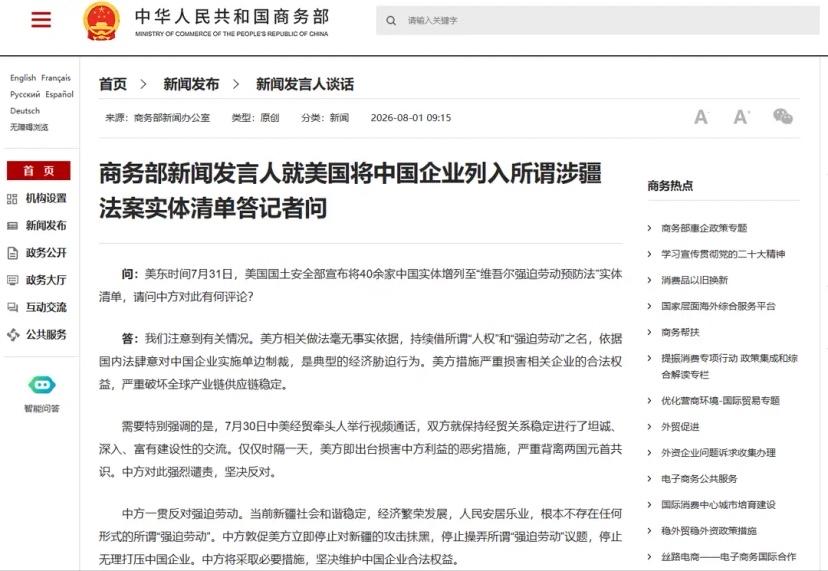Click the article headline about 涉疆法案实体清单

pos(350,190)
